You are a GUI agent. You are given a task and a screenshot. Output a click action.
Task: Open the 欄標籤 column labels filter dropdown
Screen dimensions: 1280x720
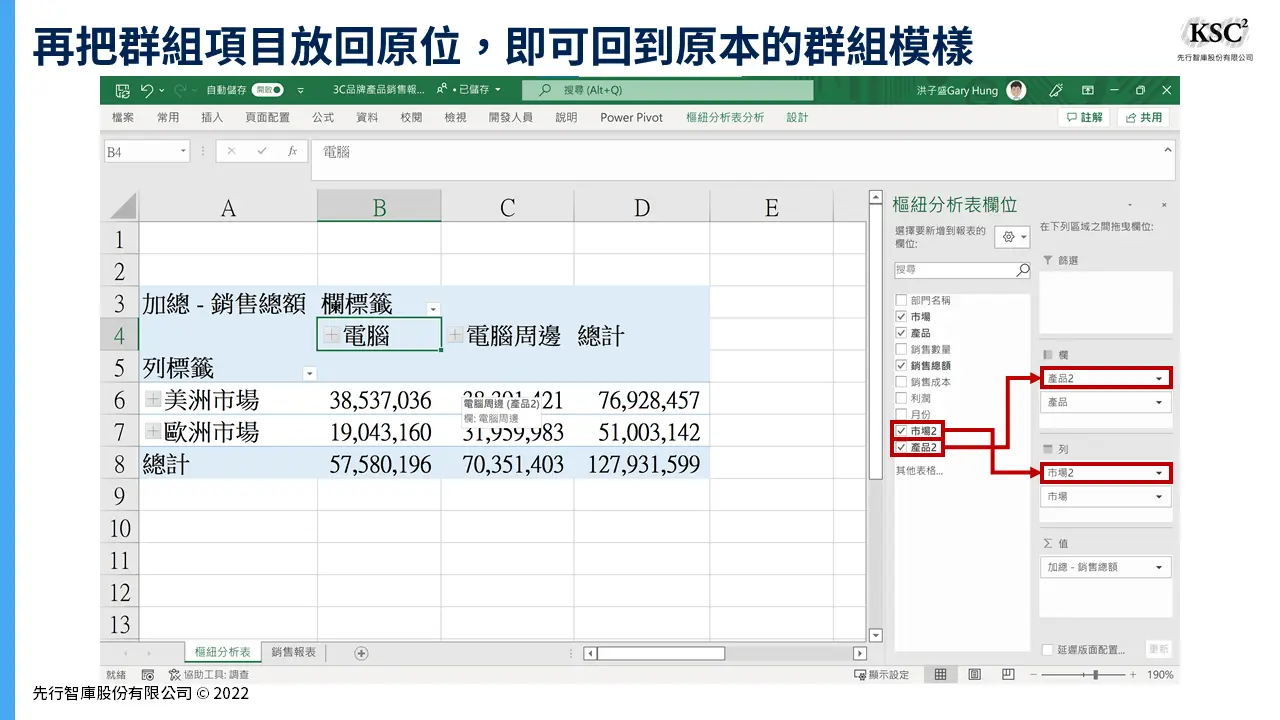click(x=432, y=309)
